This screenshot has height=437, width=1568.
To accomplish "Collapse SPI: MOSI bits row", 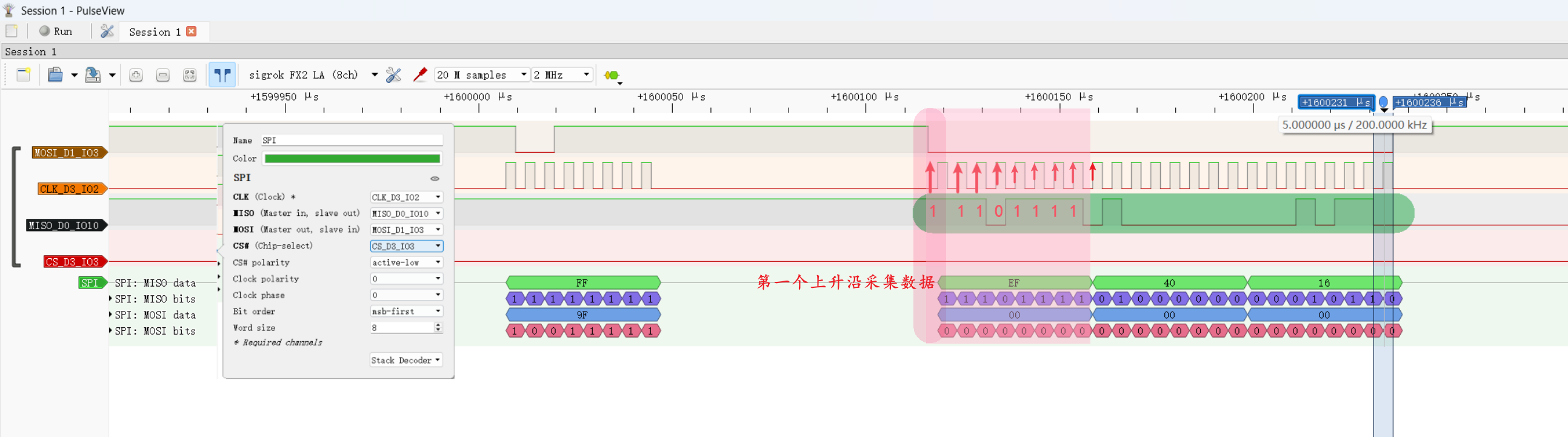I will point(110,330).
